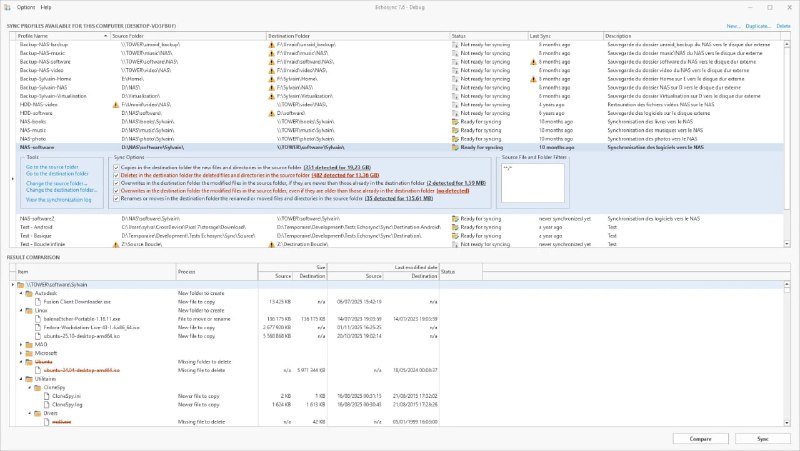Click Not ready status icon of Backup-Sylvain-NAS
The image size is (800, 451).
(455, 88)
